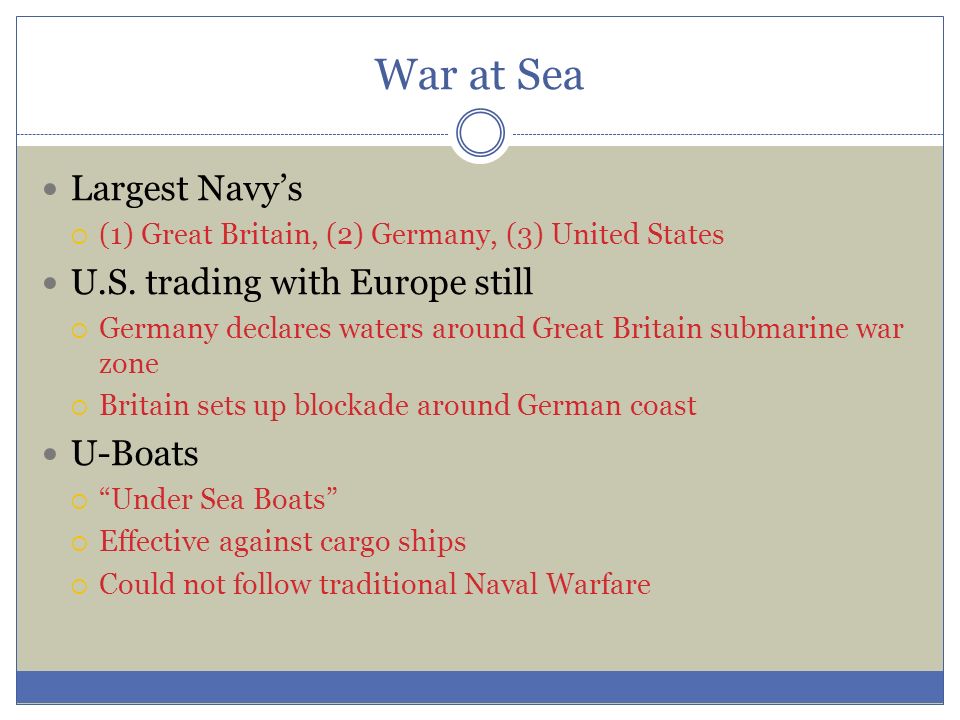The height and width of the screenshot is (720, 960).
Task: Select the "U-Boats" bullet heading
Action: click(x=135, y=454)
